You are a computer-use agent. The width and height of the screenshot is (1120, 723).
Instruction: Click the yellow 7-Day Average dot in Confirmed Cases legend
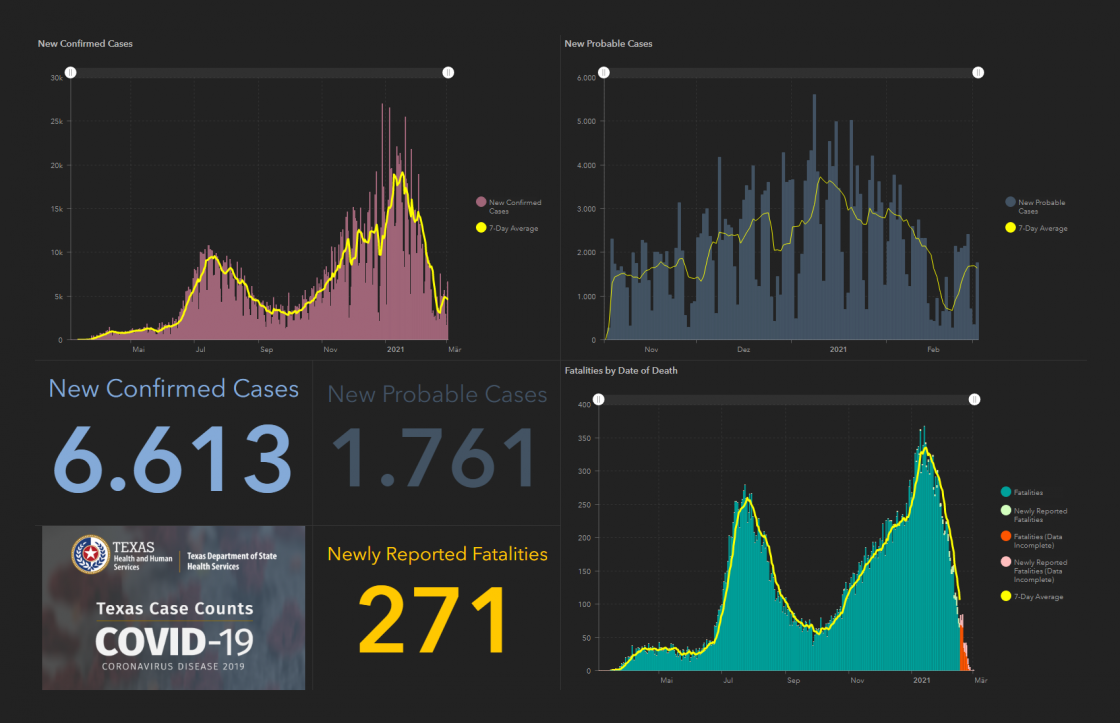(481, 228)
